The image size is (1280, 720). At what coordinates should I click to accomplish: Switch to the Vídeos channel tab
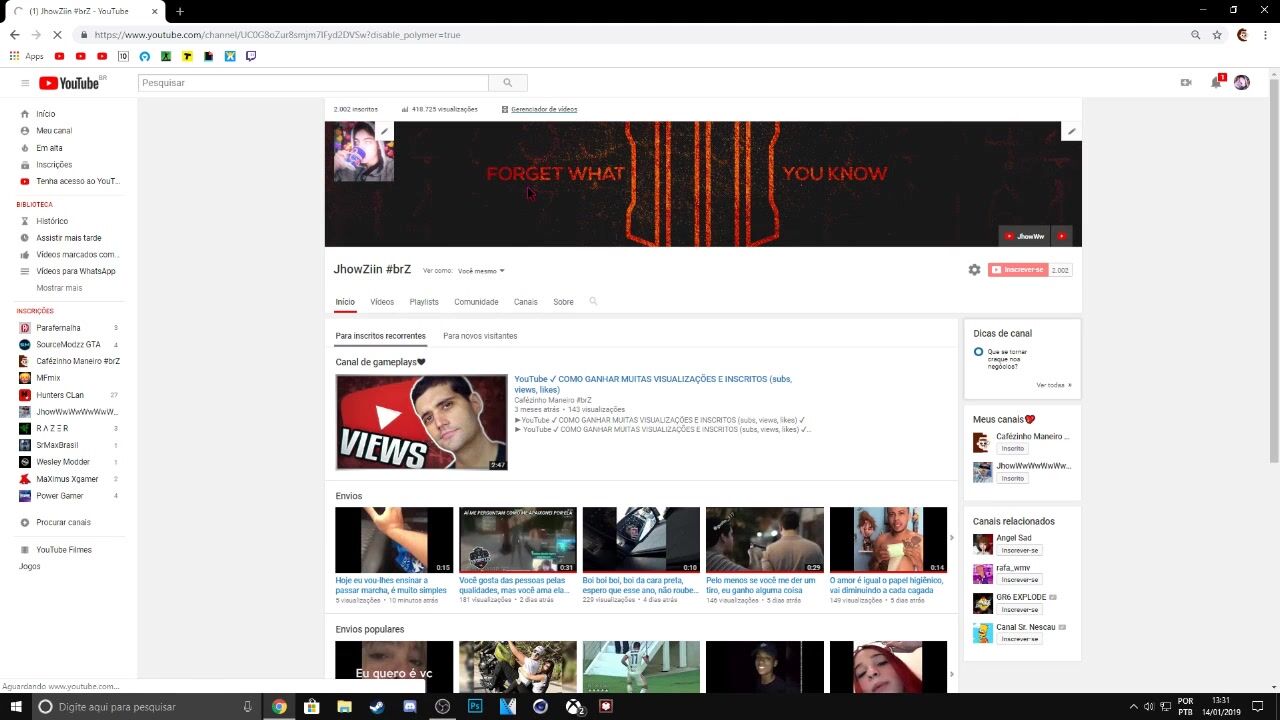(x=382, y=302)
